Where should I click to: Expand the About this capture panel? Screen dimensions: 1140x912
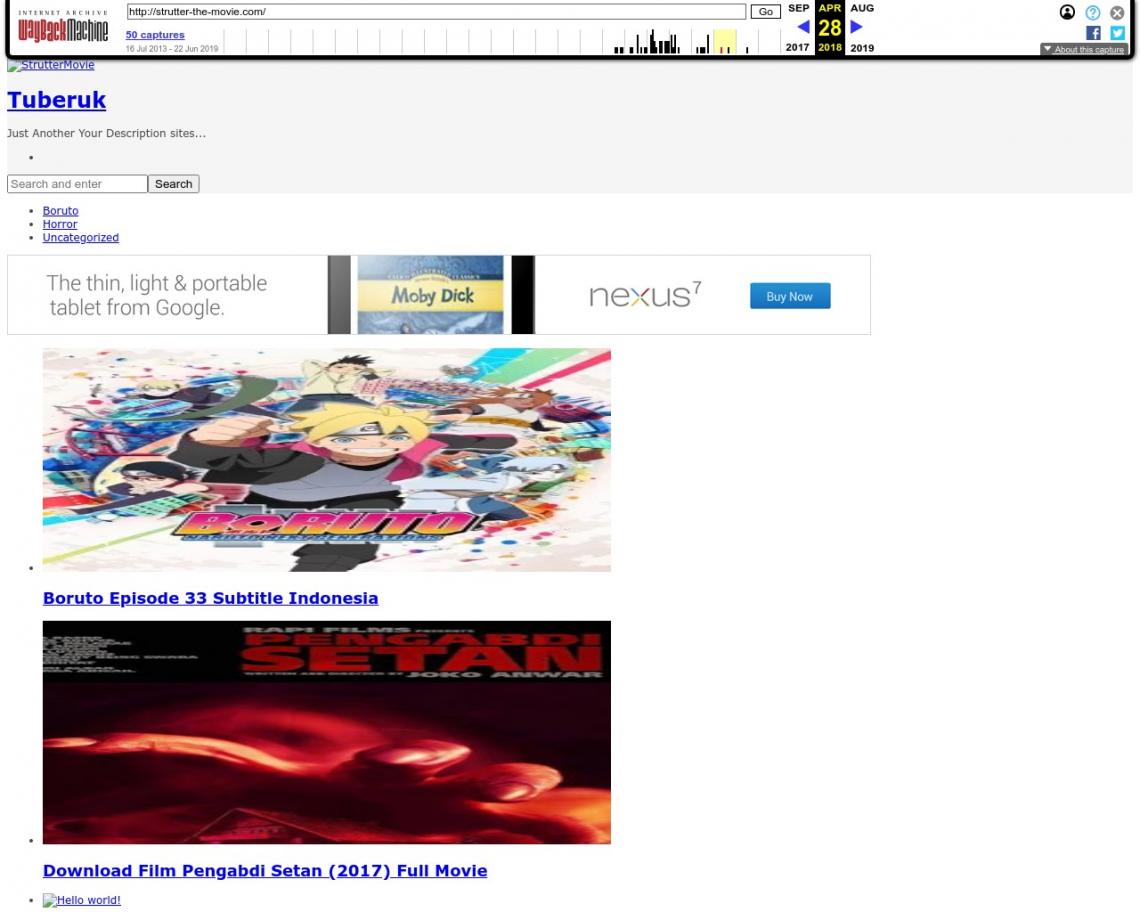pos(1083,49)
